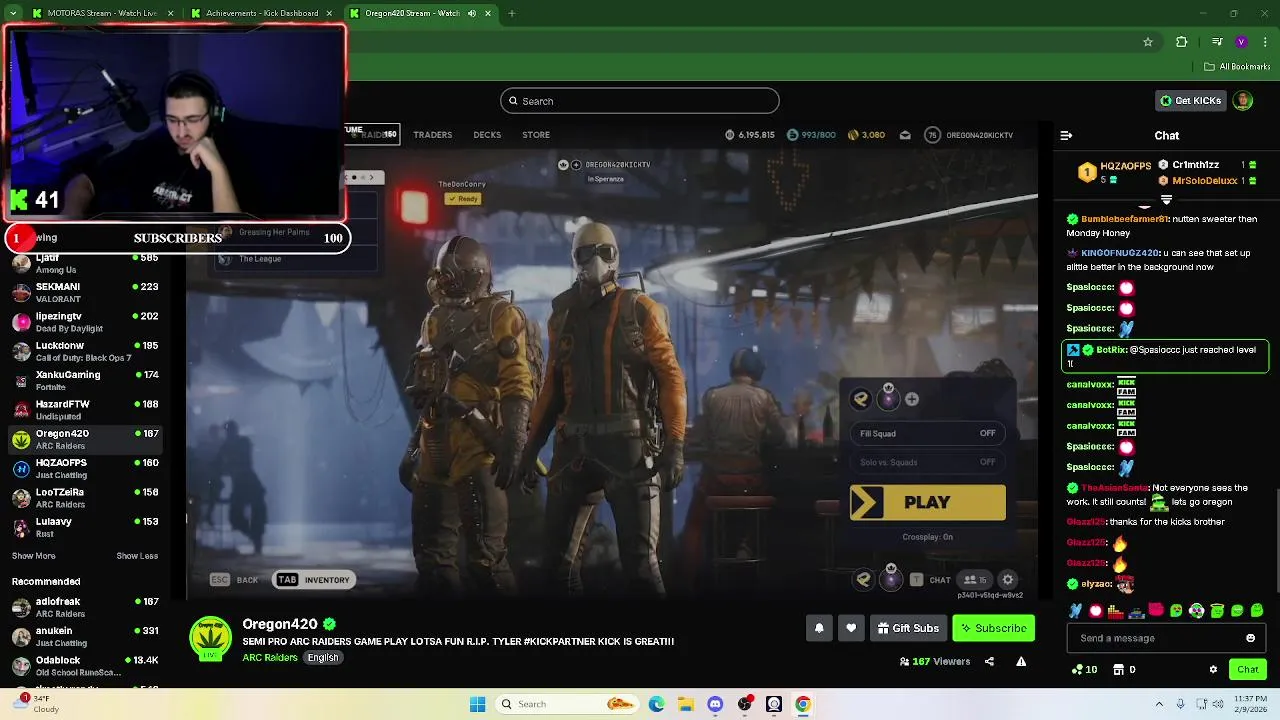The height and width of the screenshot is (720, 1280).
Task: Click the heart follow icon
Action: click(x=851, y=628)
